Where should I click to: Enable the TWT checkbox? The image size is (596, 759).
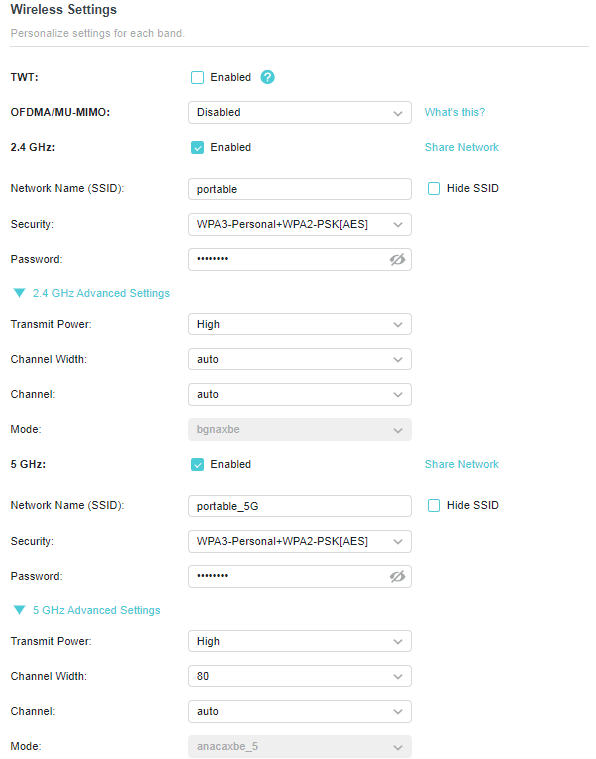click(x=198, y=77)
